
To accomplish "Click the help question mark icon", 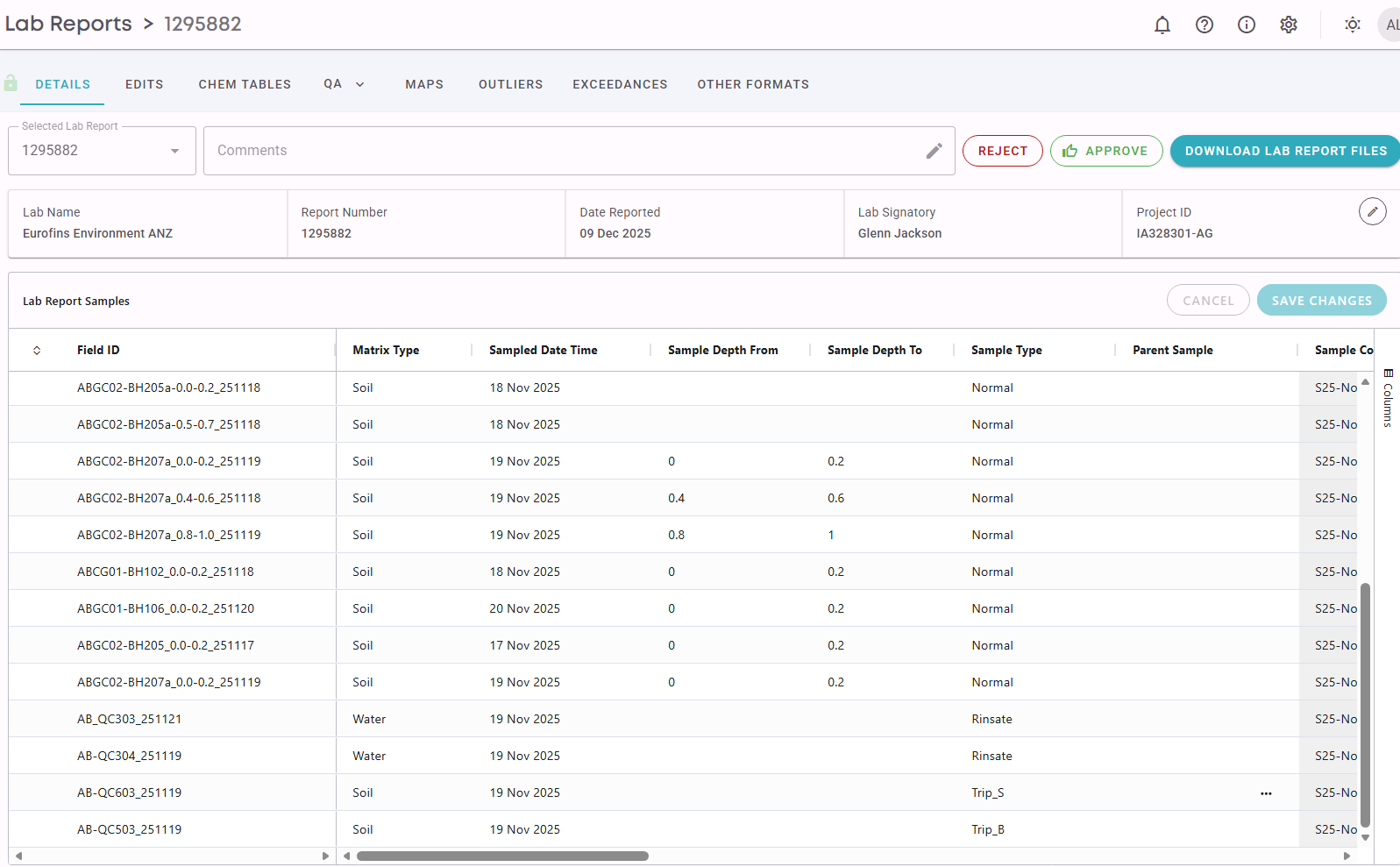I will [1205, 25].
